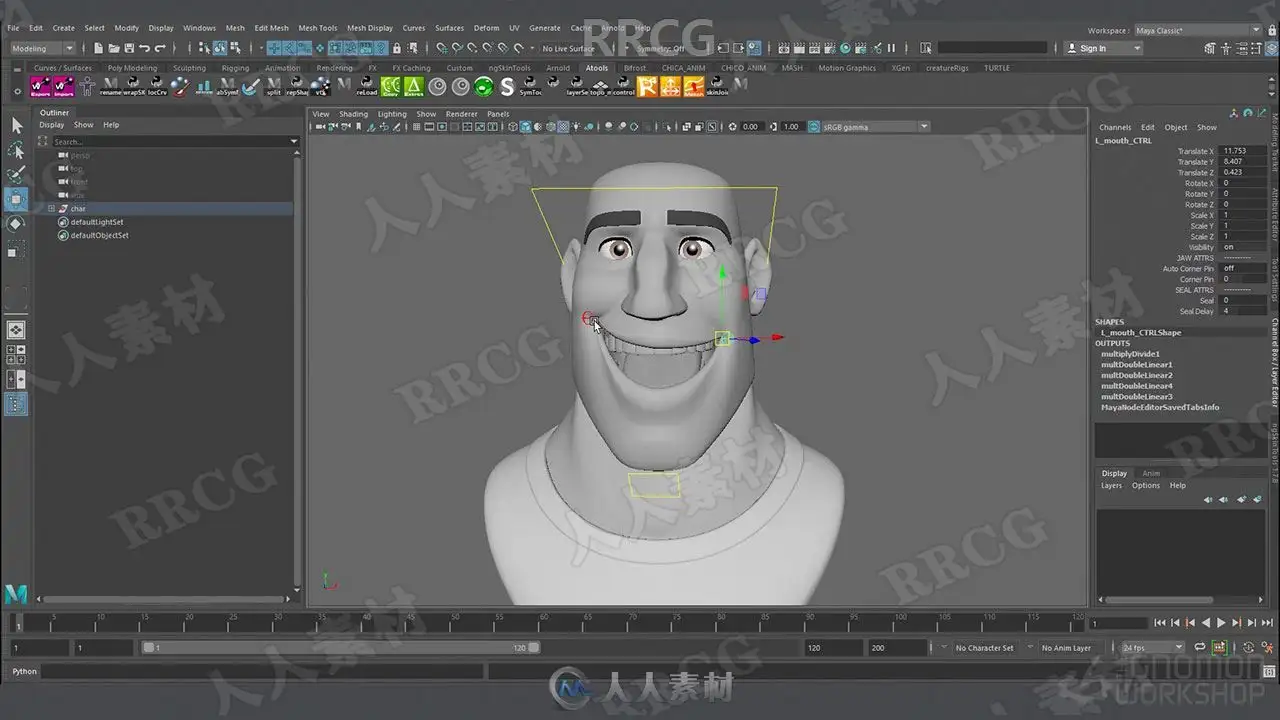Click the Undo arrow icon in the status line

click(145, 48)
